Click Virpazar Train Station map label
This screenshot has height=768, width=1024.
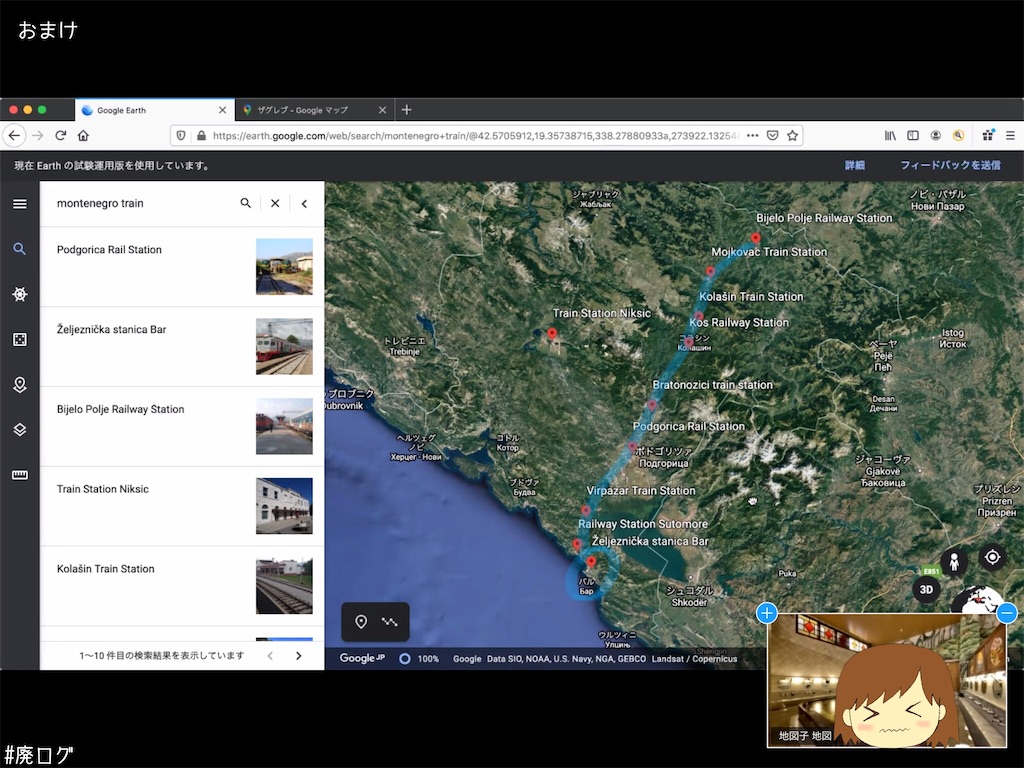pos(641,491)
